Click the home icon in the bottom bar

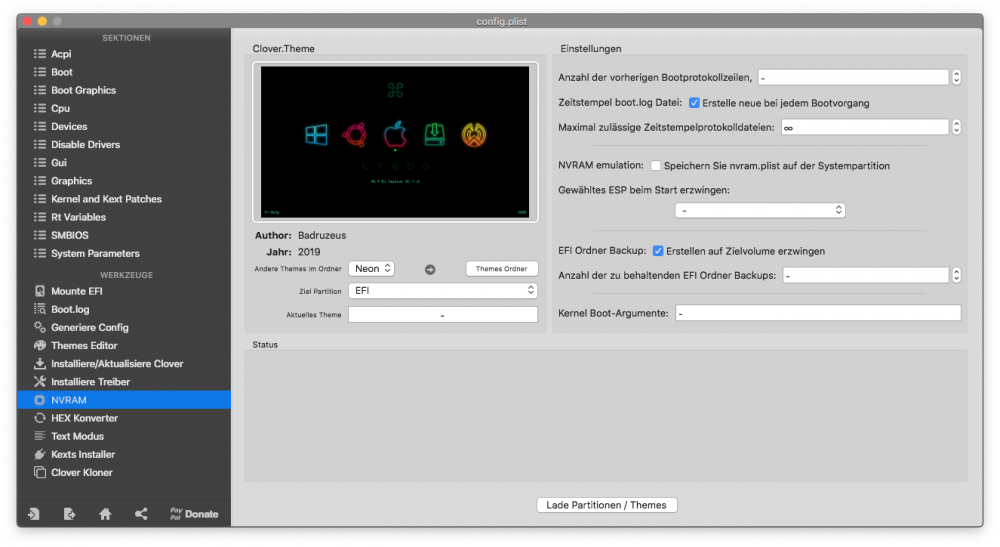[x=105, y=514]
